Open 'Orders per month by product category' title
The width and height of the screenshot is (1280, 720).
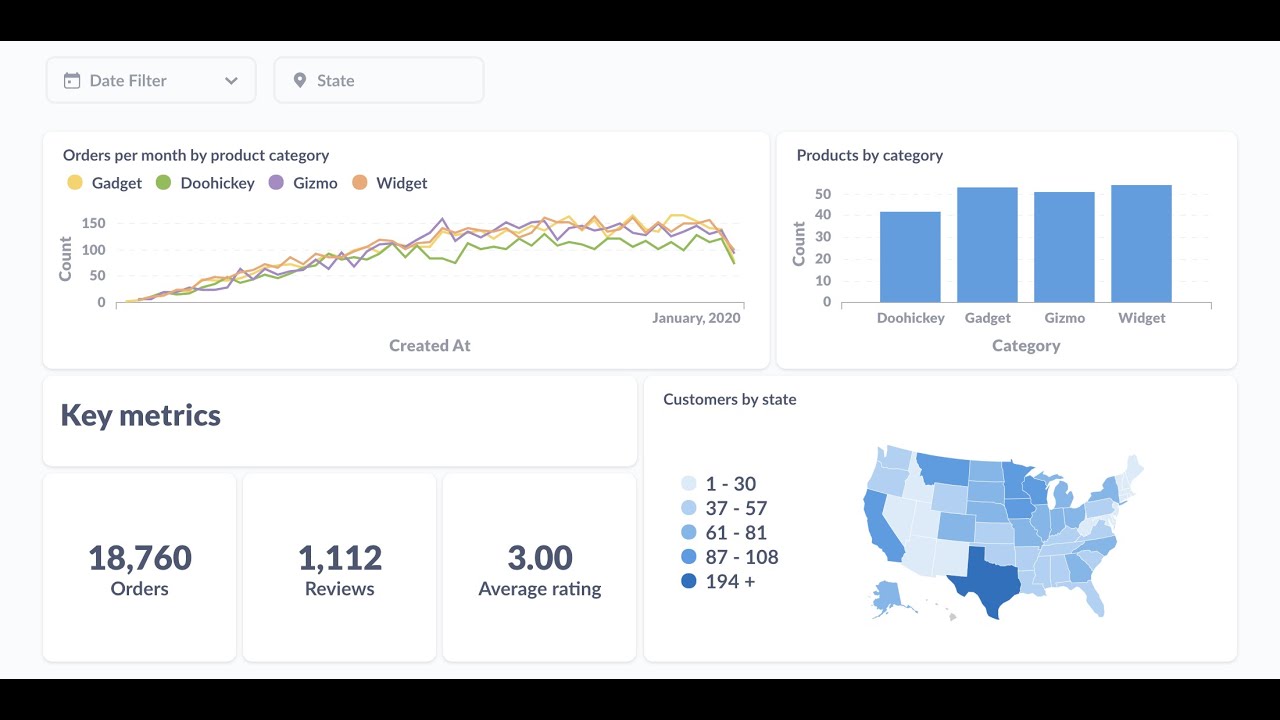click(196, 155)
